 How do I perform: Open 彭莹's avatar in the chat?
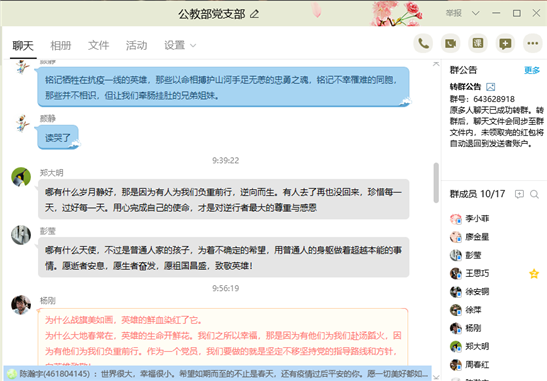[21, 235]
